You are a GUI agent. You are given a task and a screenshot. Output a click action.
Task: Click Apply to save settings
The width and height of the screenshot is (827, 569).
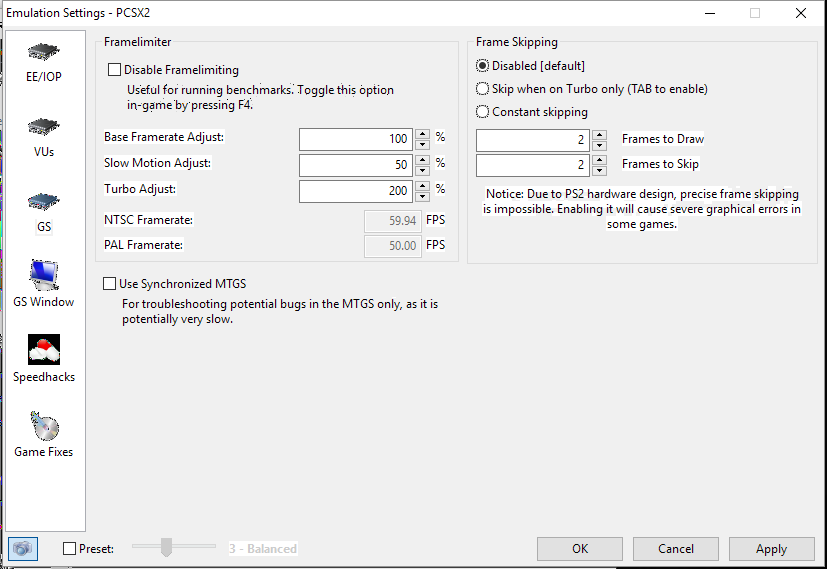click(x=772, y=549)
